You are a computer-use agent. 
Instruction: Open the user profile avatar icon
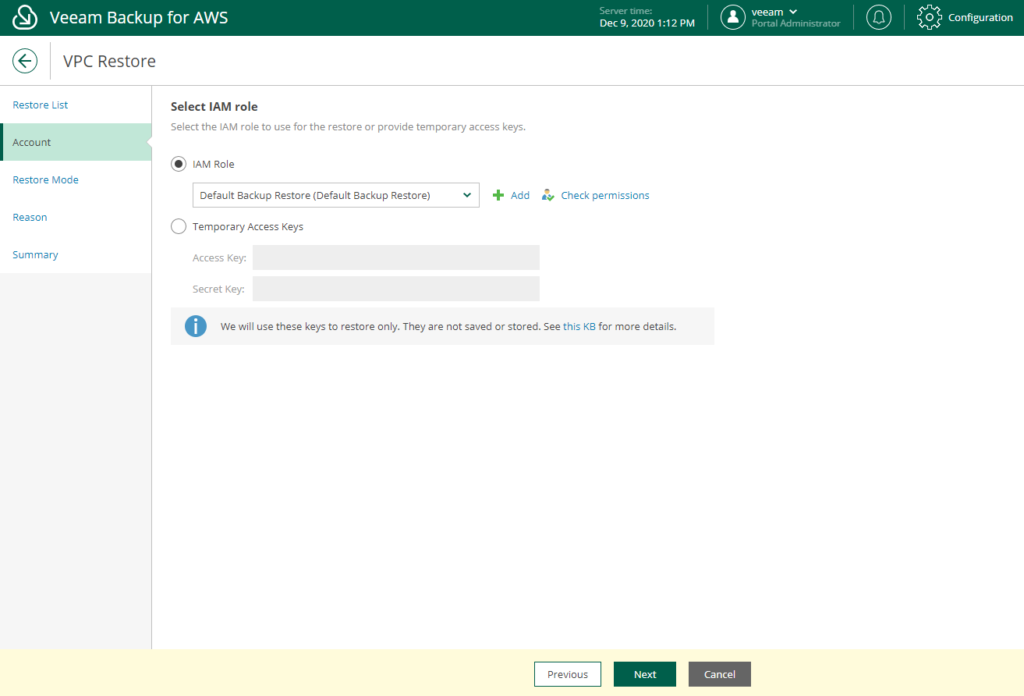[x=733, y=18]
